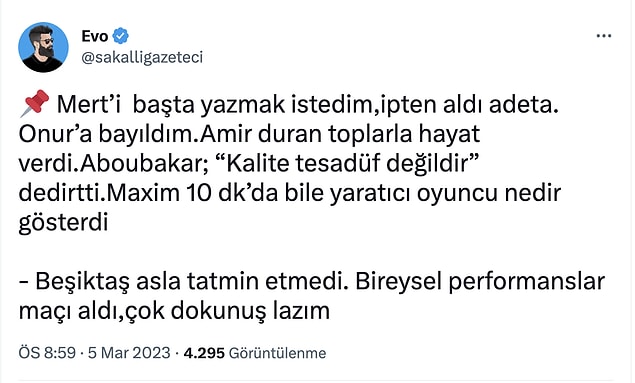Open the @sakalligazeteci handle link
Screen dimensions: 635x383
point(142,57)
